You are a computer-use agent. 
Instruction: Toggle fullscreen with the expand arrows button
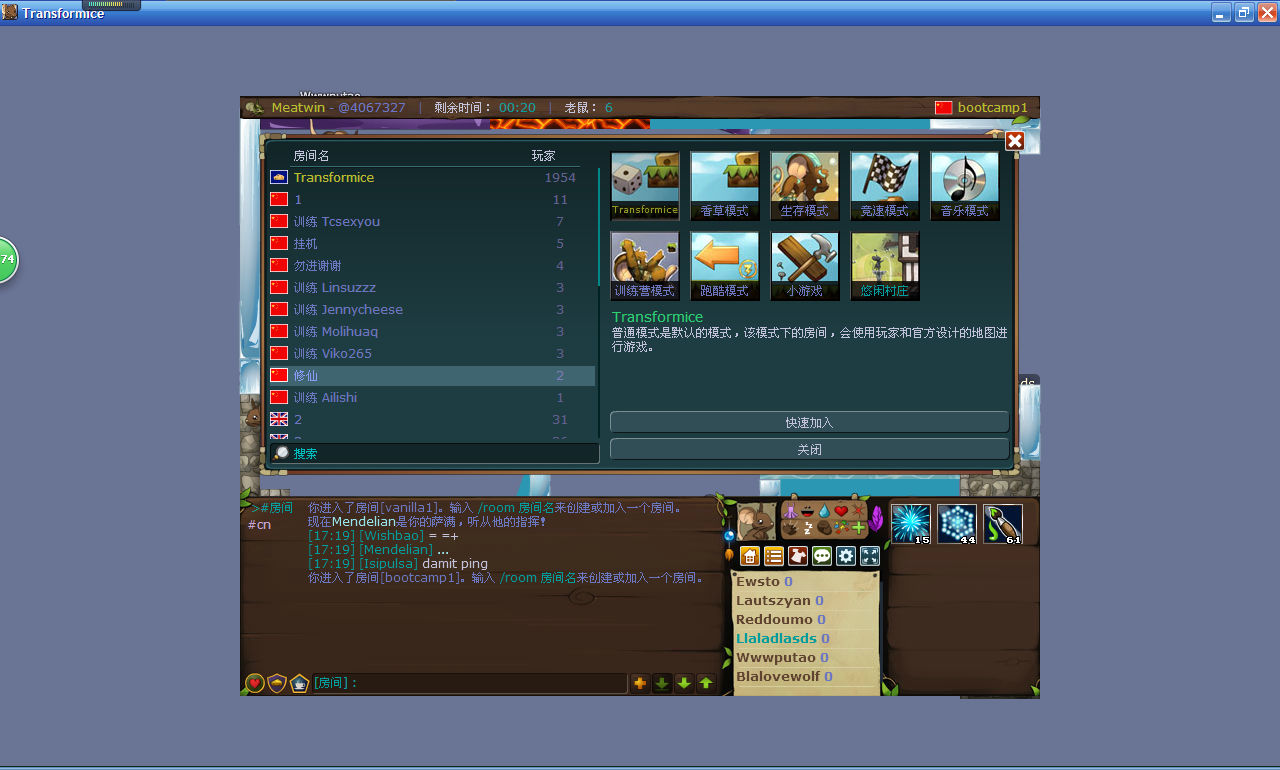coord(870,556)
